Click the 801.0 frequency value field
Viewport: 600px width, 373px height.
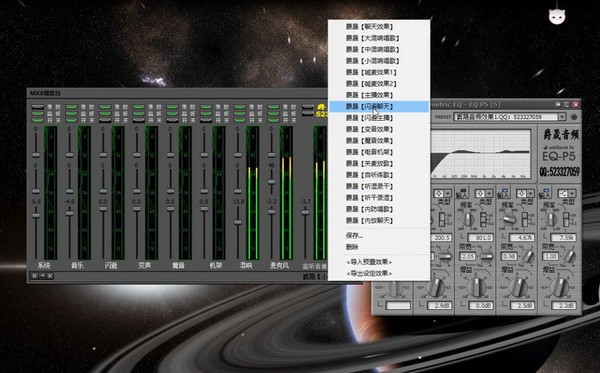pos(481,238)
